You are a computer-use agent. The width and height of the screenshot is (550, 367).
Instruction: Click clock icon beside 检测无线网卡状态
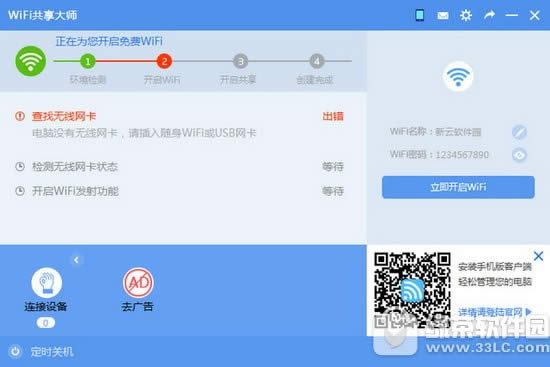coord(20,166)
